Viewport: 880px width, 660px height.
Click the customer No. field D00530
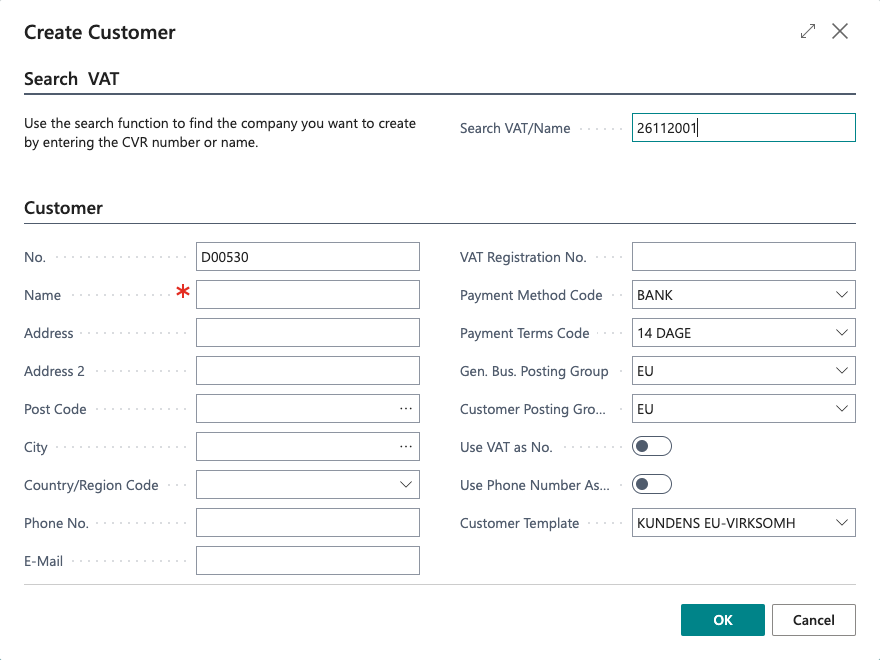coord(307,257)
